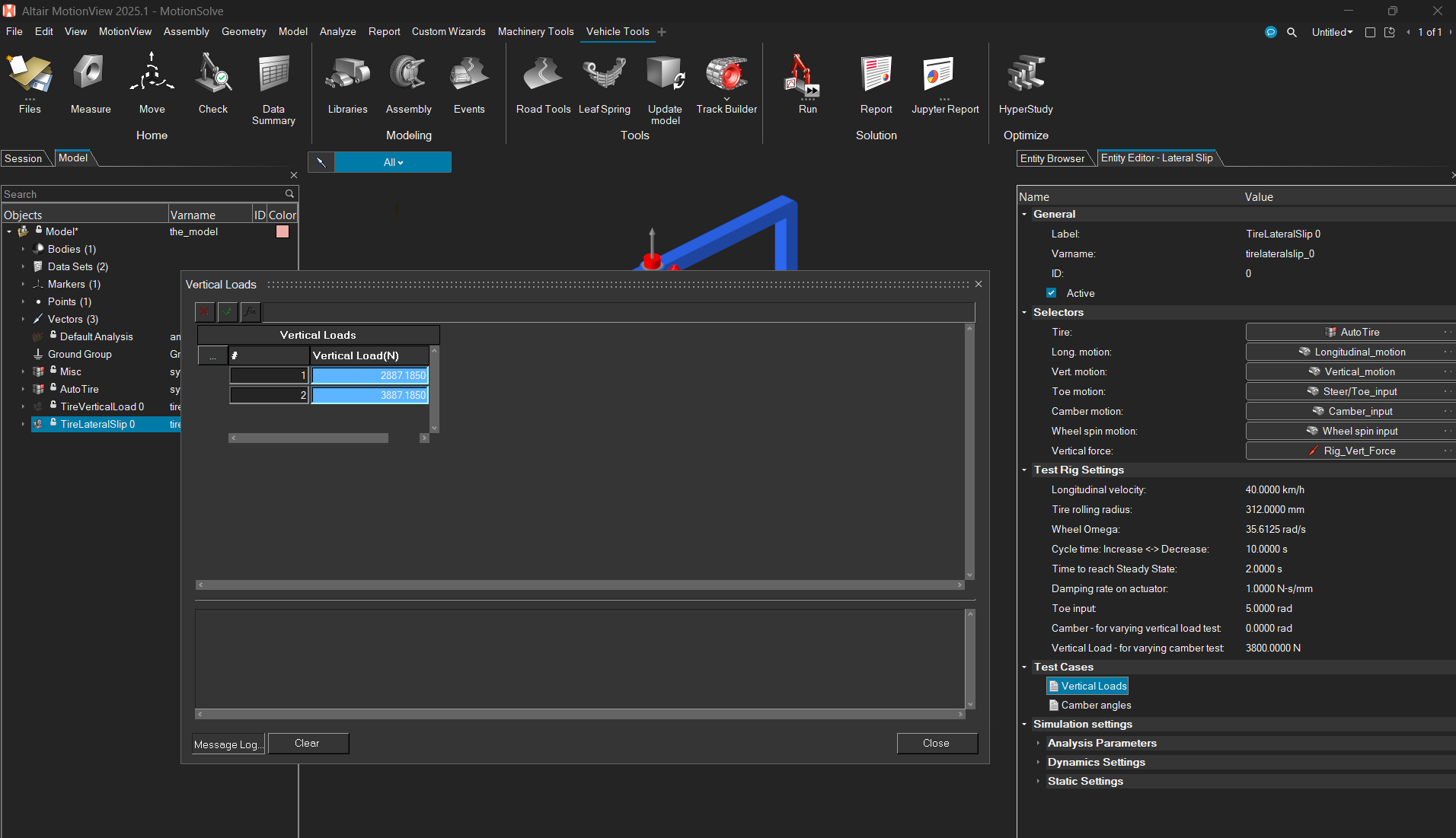Screen dimensions: 1456x838
Task: Expand Analysis Parameters
Action: (x=1038, y=743)
